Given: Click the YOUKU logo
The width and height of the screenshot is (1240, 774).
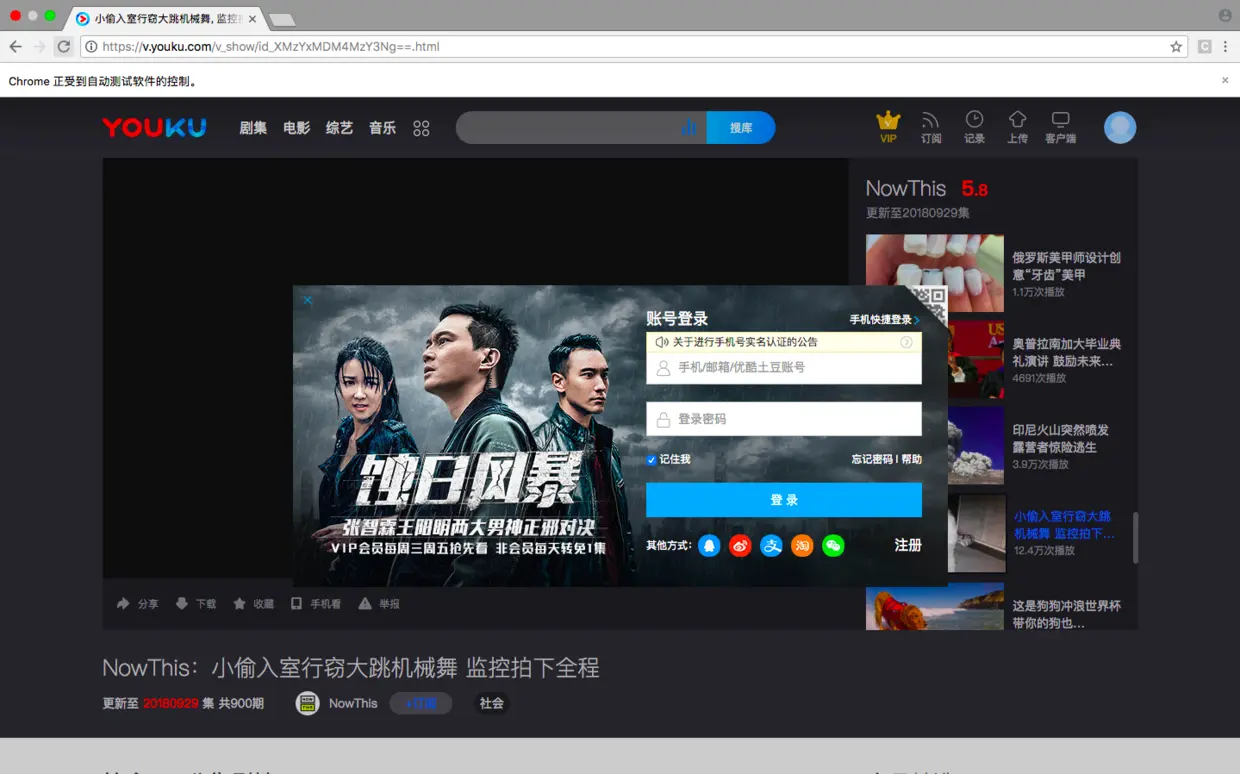Looking at the screenshot, I should [154, 128].
